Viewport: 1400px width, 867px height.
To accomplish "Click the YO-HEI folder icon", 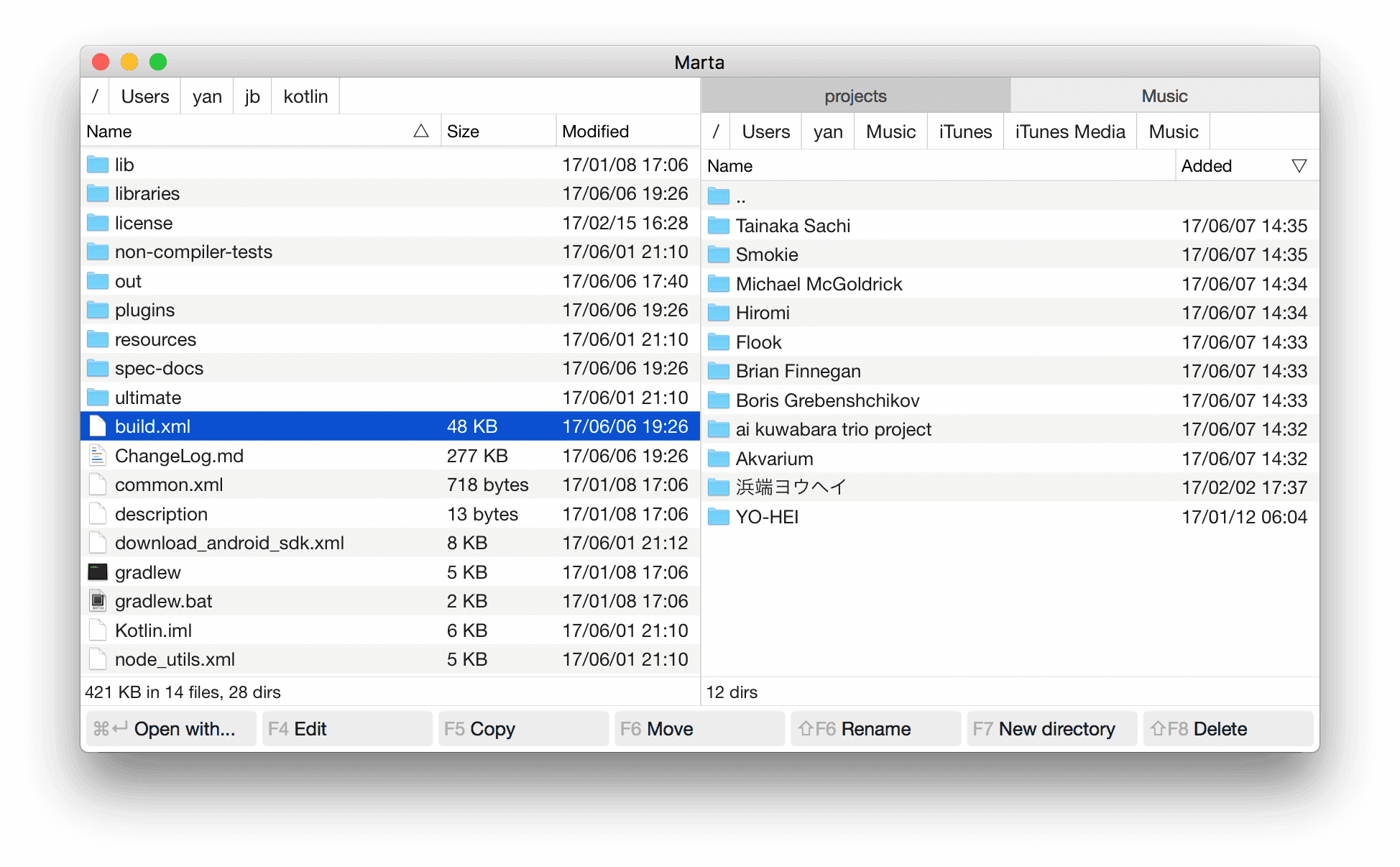I will (x=719, y=517).
